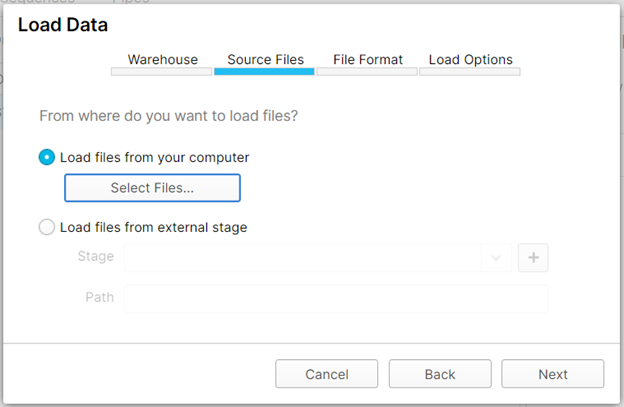Click the Path field label
This screenshot has height=407, width=624.
click(x=99, y=297)
